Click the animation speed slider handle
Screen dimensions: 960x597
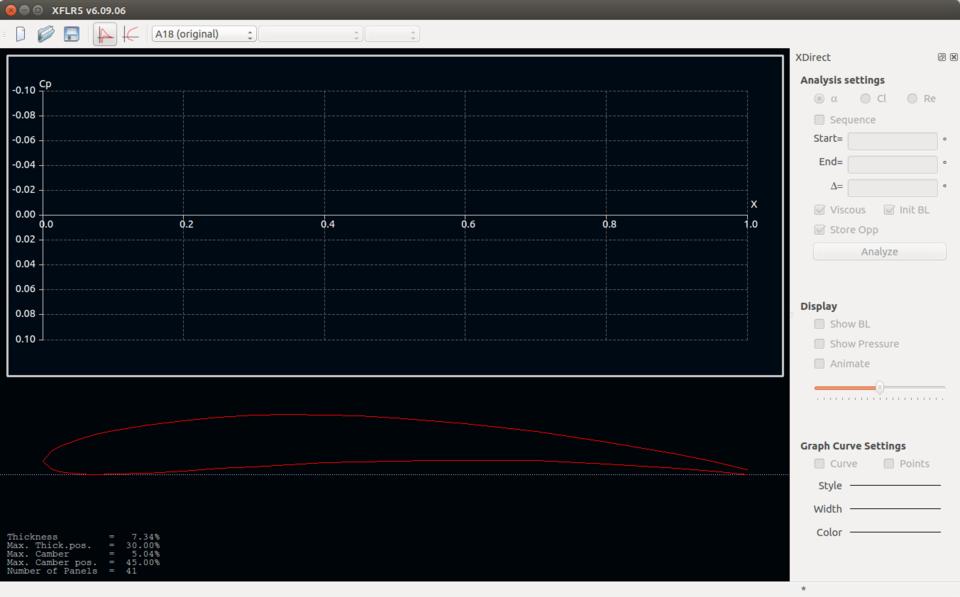pos(880,388)
